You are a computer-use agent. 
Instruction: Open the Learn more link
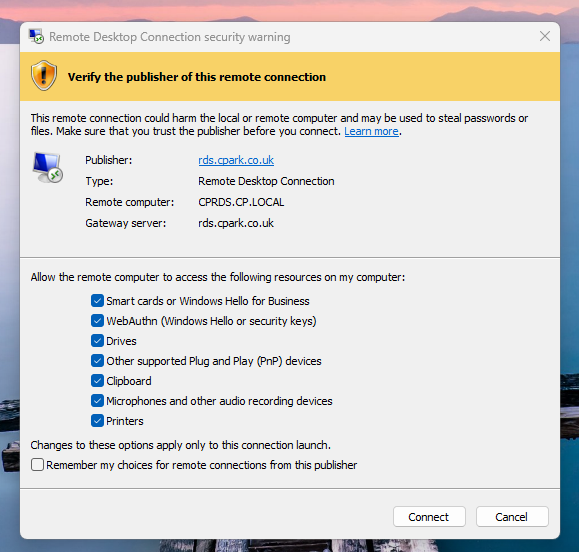tap(371, 131)
